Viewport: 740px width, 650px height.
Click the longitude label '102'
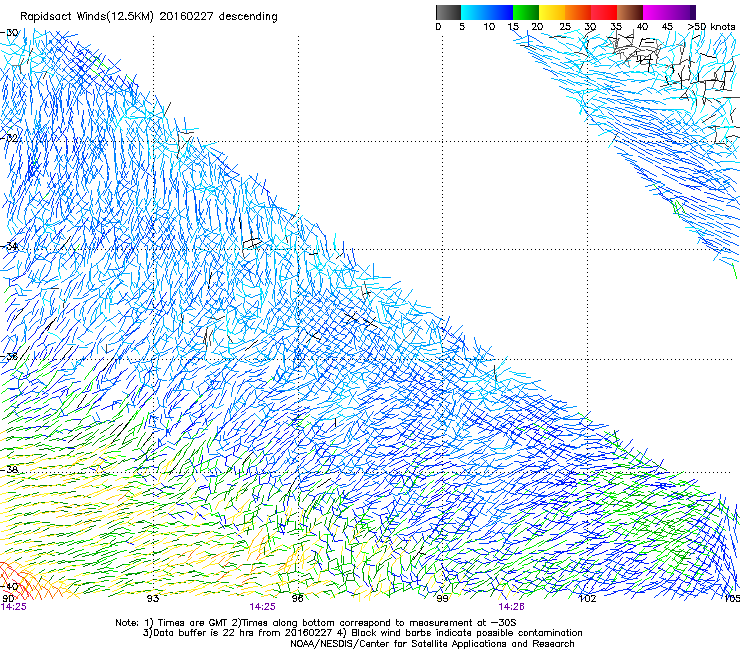pos(588,599)
